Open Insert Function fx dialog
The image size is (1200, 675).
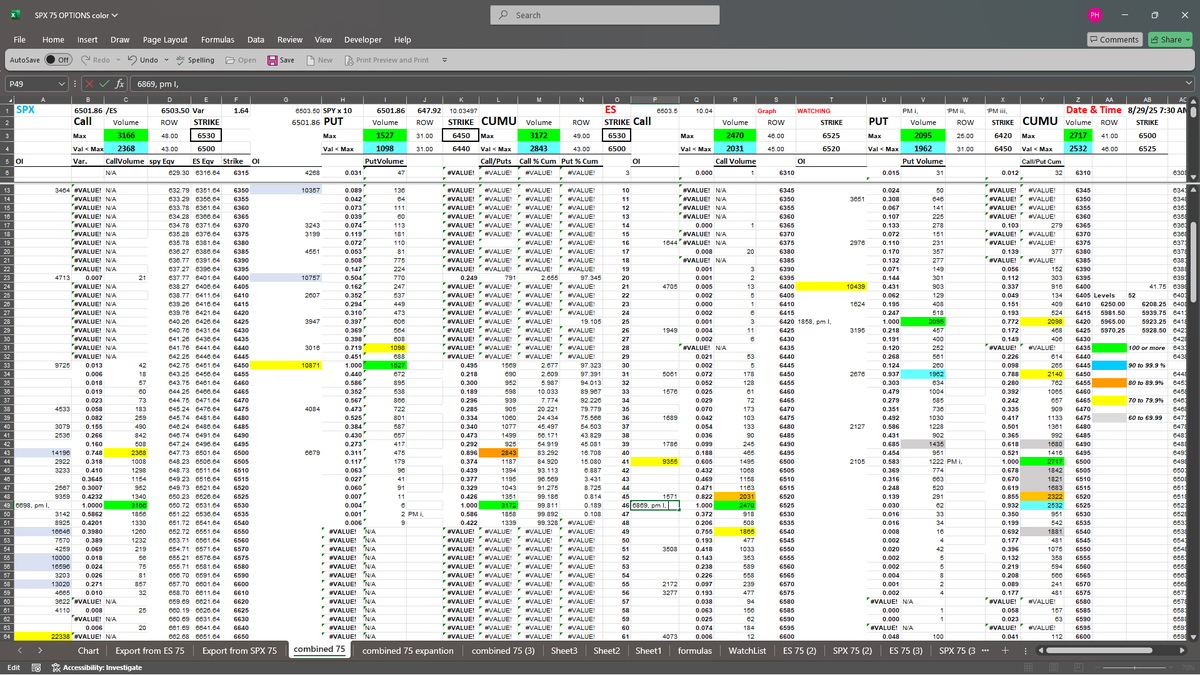pos(122,85)
